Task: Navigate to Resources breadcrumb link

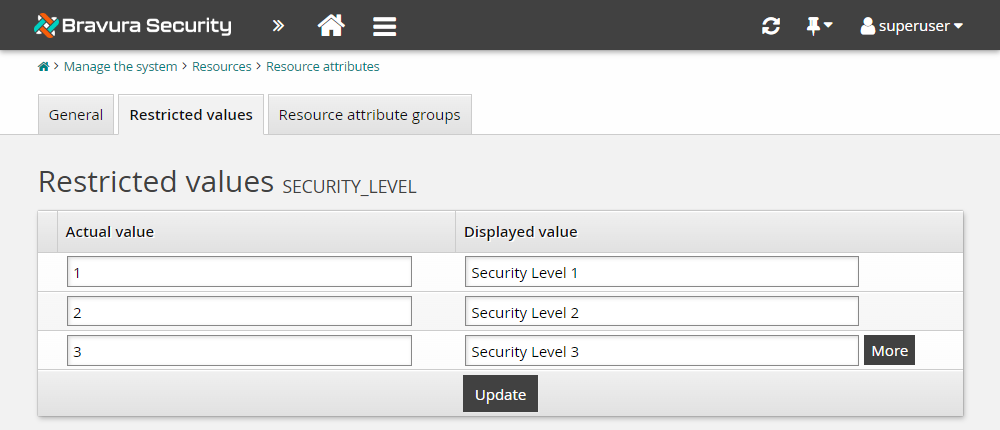Action: (221, 67)
